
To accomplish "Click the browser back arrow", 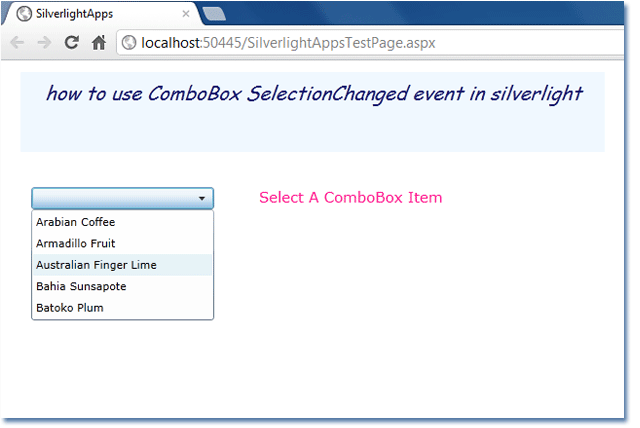I will click(x=17, y=42).
